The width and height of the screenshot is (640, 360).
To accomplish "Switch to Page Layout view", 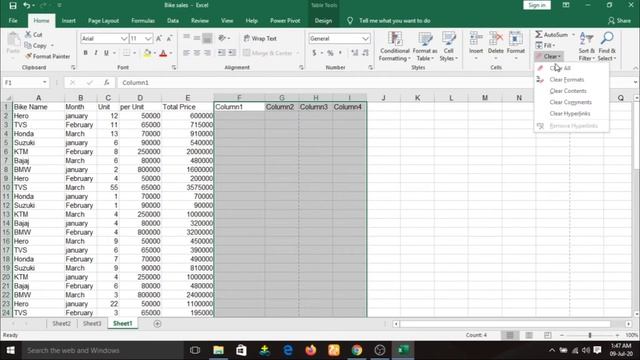I will (x=529, y=335).
